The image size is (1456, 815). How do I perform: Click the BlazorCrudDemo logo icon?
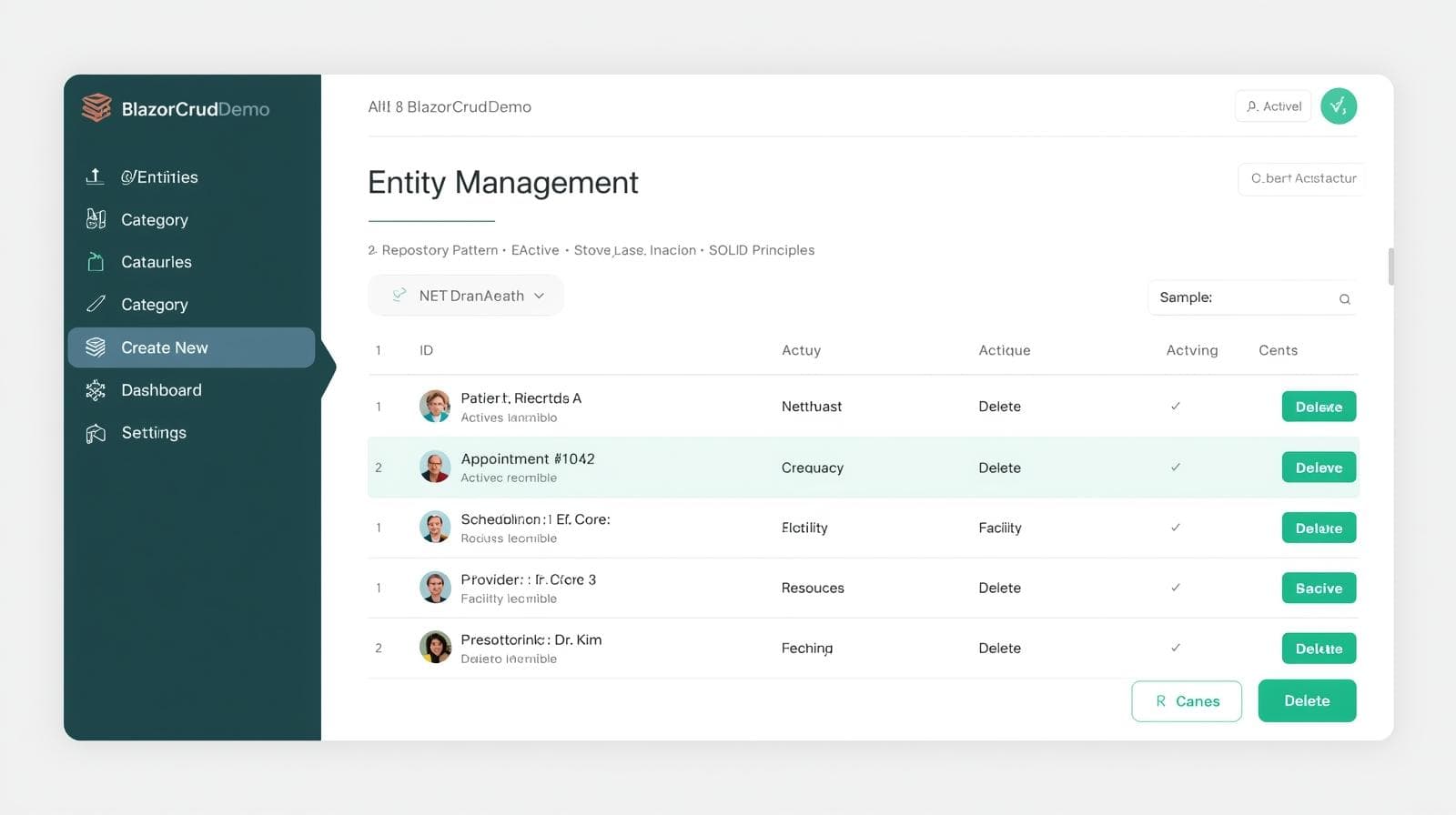tap(96, 108)
